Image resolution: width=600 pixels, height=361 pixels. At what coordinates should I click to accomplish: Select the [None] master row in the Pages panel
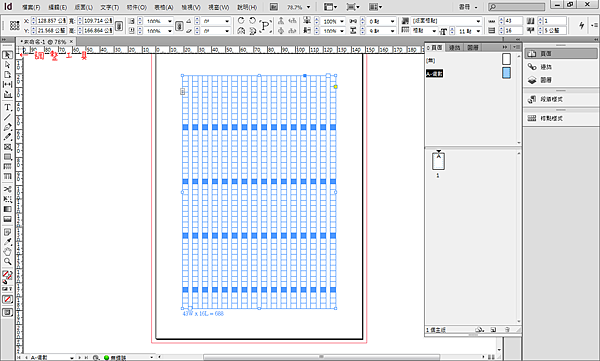(x=468, y=60)
